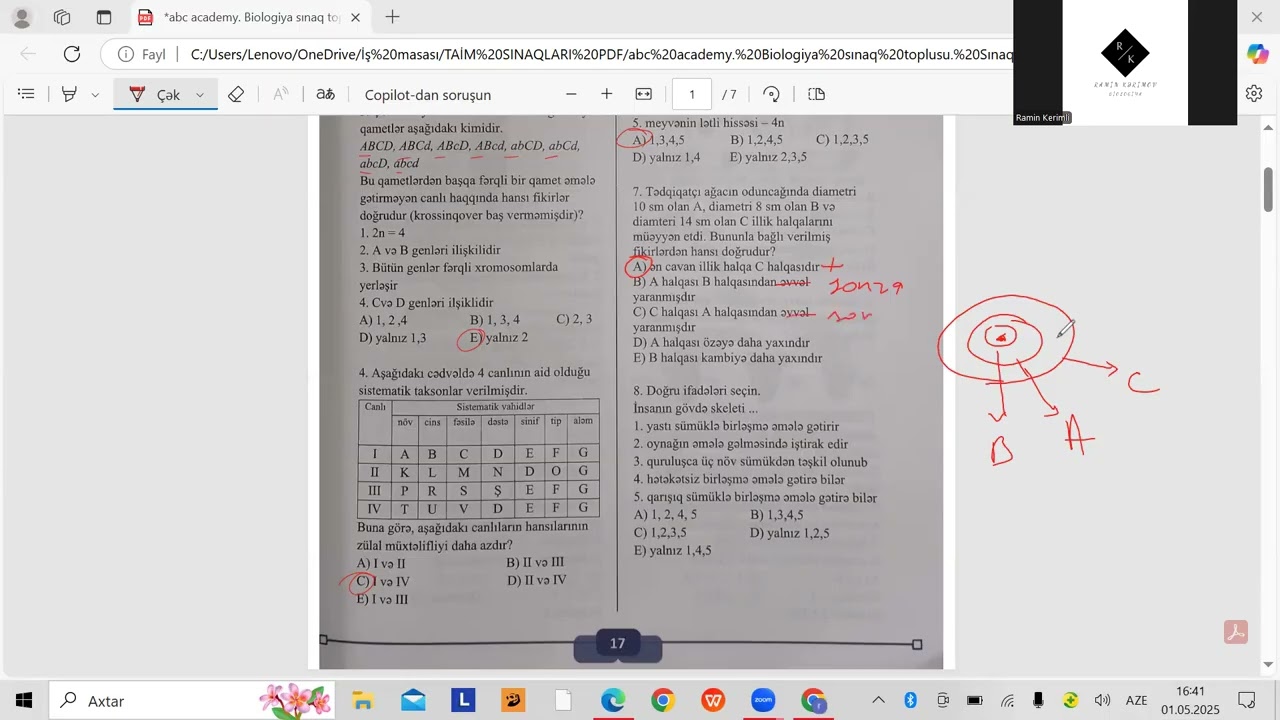Open File Explorer from the taskbar
Viewport: 1280px width, 720px height.
[362, 700]
